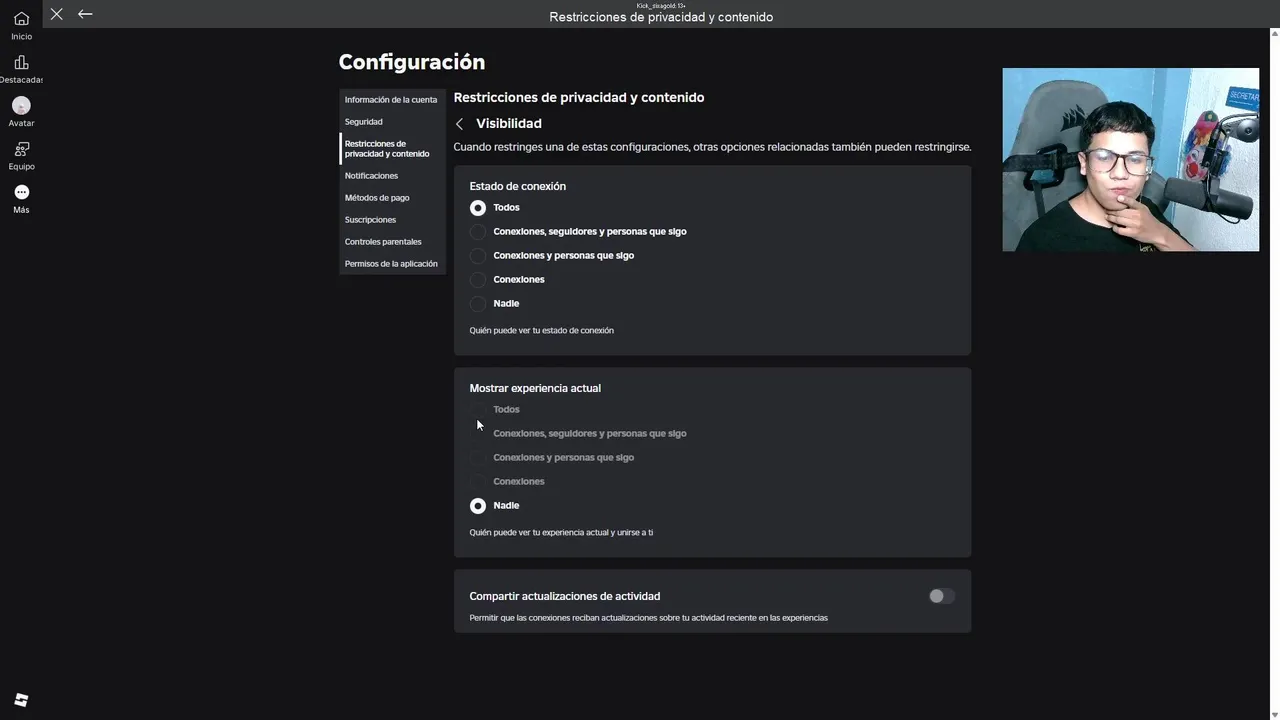Open the Avatar sidebar icon
Viewport: 1280px width, 720px height.
21,106
